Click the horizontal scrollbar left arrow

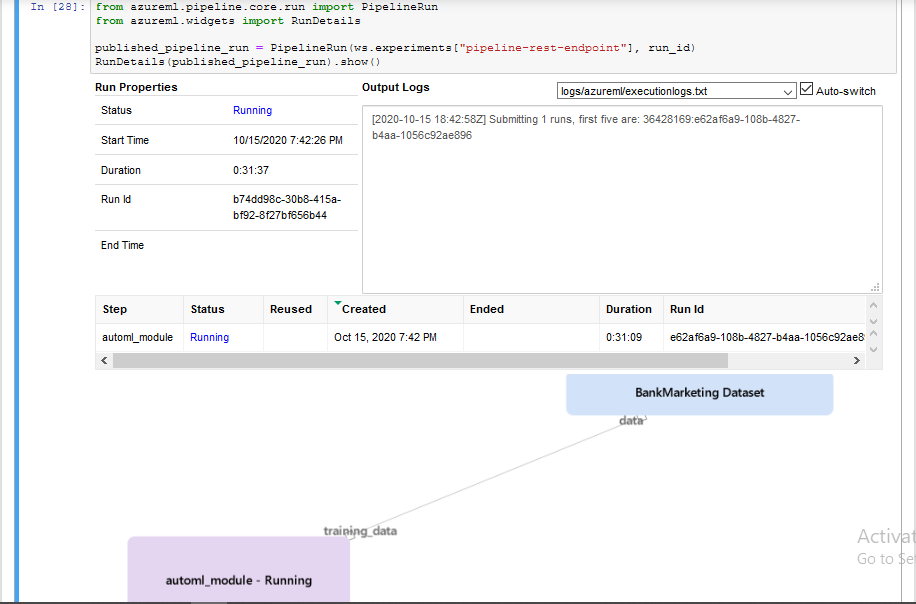click(x=104, y=360)
